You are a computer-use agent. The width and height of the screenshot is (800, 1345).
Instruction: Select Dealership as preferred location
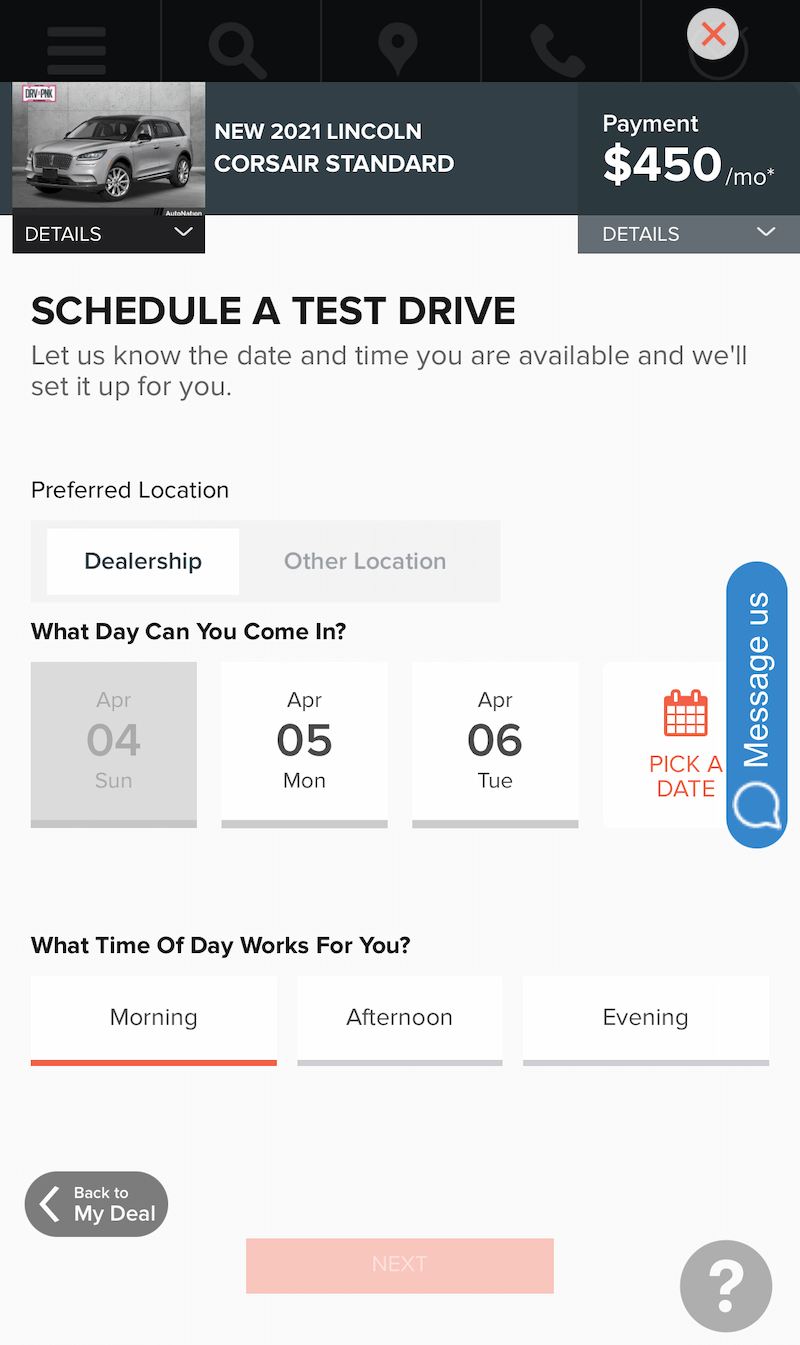click(x=143, y=561)
